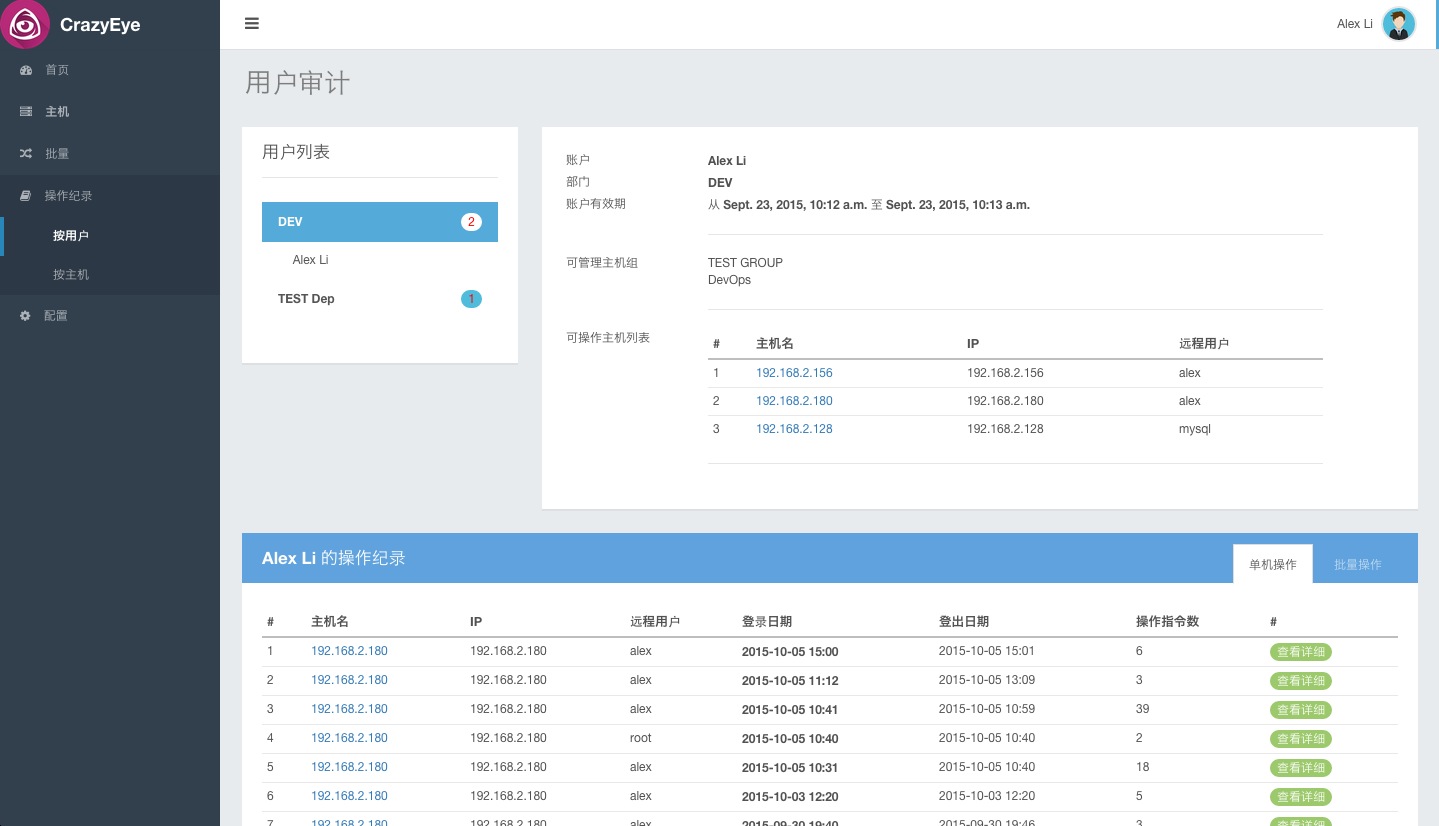Open host link 192.168.2.156 in host list
Image resolution: width=1439 pixels, height=826 pixels.
pos(794,373)
